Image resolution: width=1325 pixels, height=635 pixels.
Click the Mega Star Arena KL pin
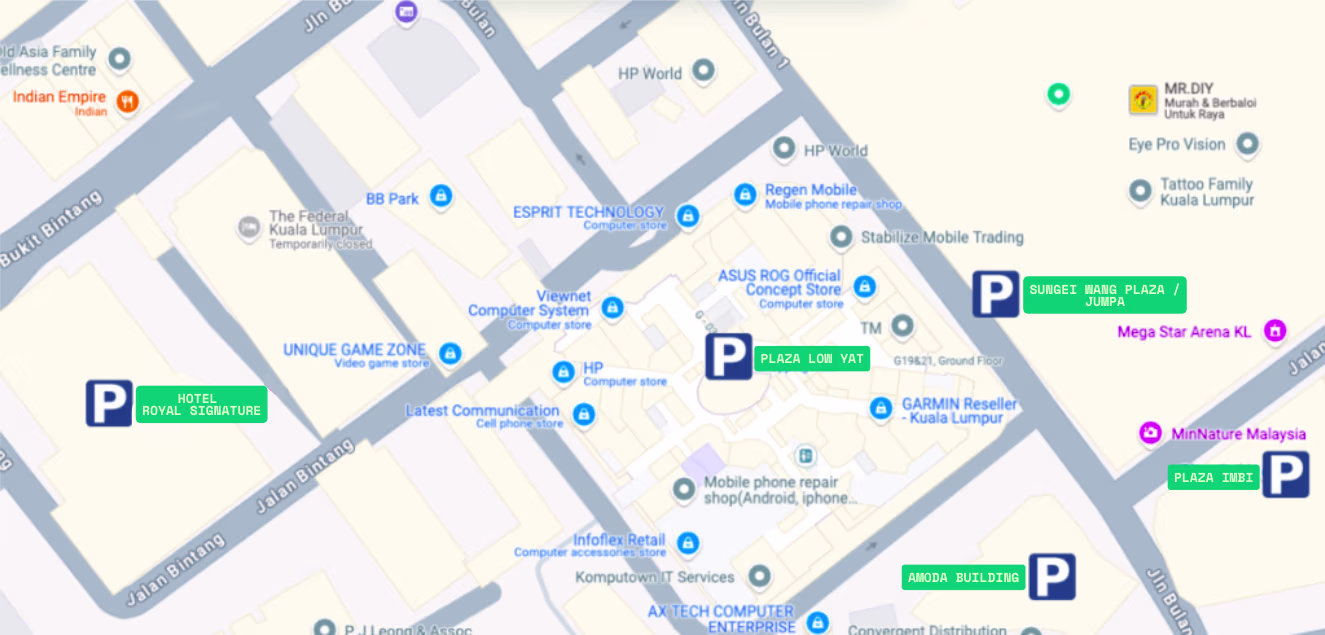[x=1275, y=330]
